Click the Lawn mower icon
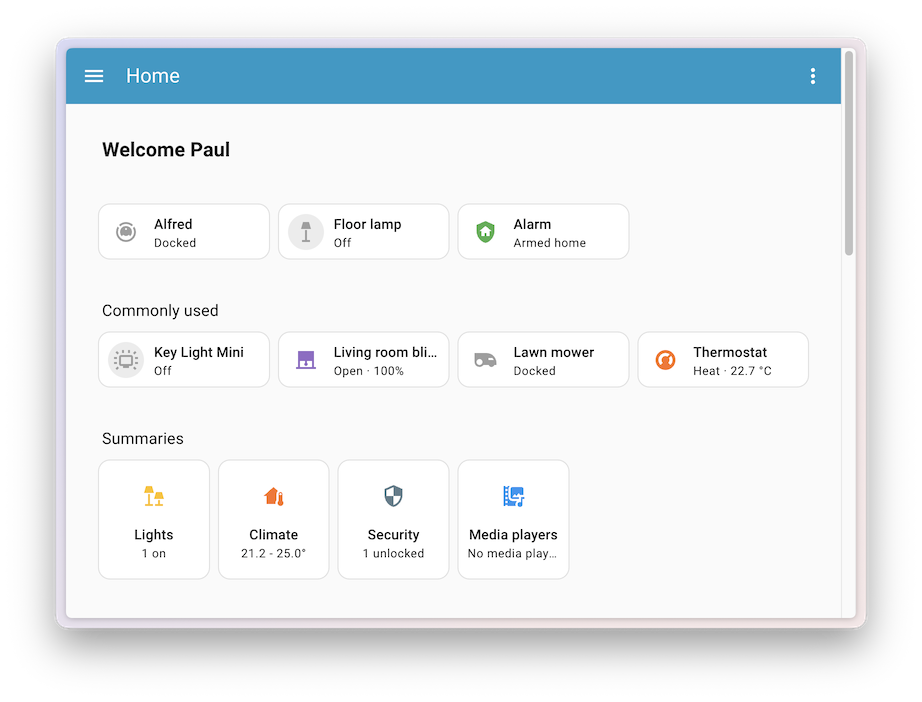The height and width of the screenshot is (702, 922). point(485,359)
